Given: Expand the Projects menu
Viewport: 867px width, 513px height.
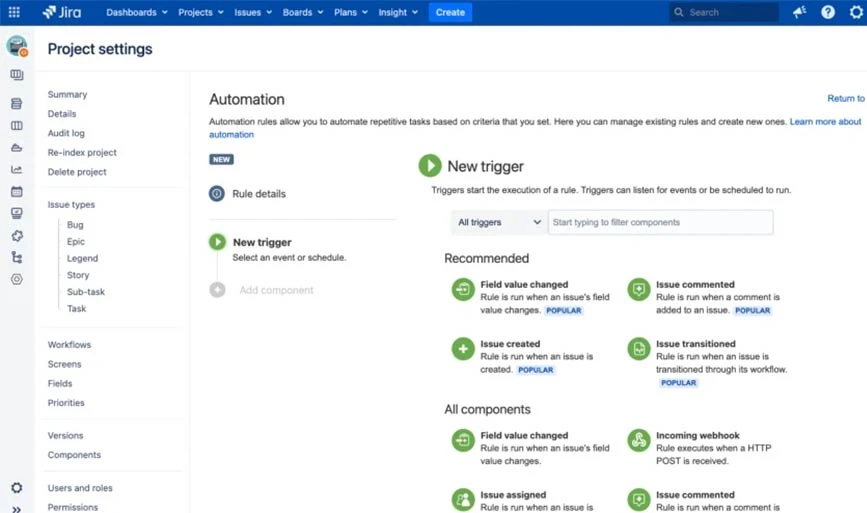Looking at the screenshot, I should pos(200,12).
